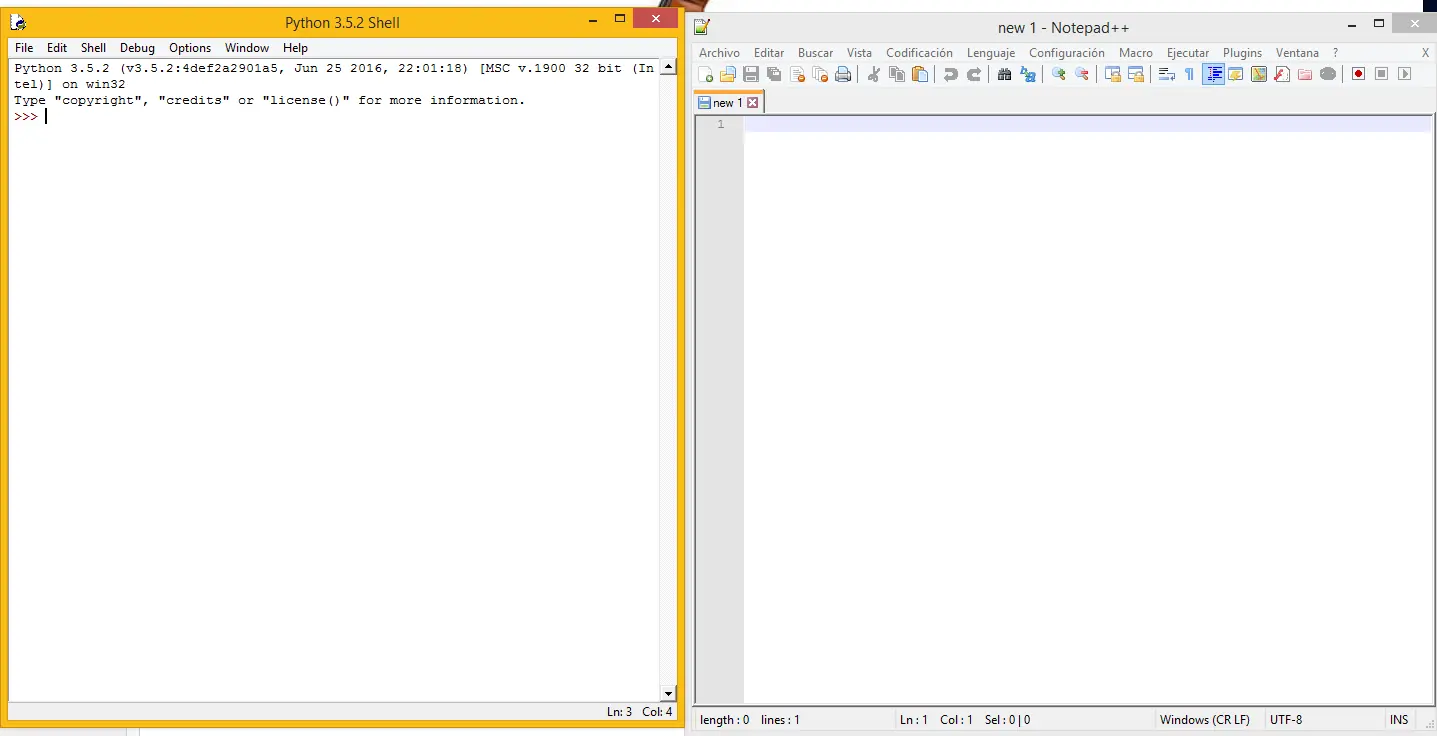Create a new document in Notepad++ toolbar
Image resolution: width=1437 pixels, height=736 pixels.
706,74
